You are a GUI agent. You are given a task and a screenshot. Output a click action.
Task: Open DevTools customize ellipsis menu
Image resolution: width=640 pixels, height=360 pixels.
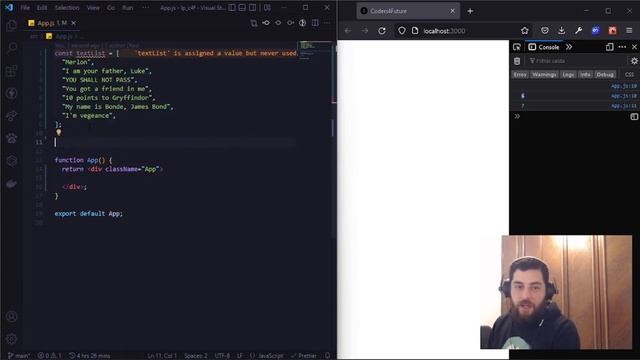coord(622,47)
